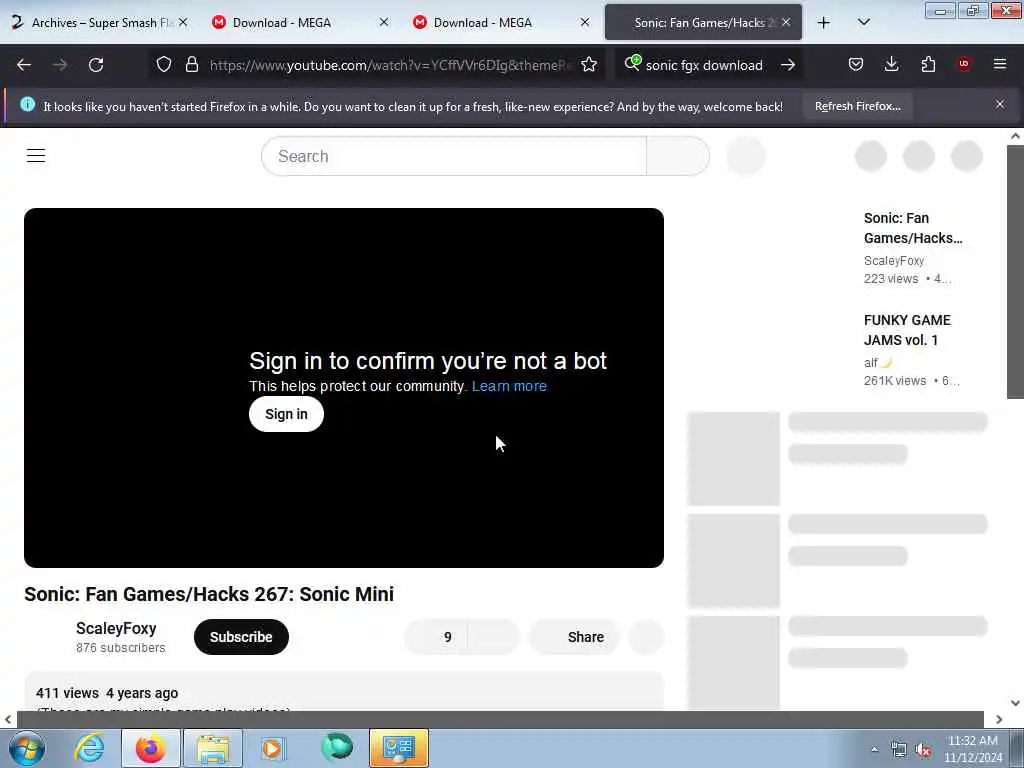Like the video showing 9 likes

[x=436, y=637]
